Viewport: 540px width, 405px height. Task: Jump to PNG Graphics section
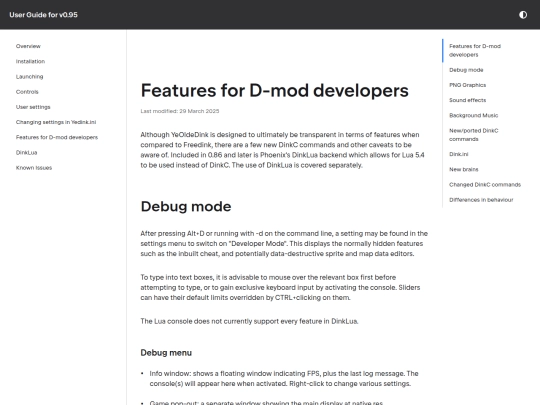[467, 85]
